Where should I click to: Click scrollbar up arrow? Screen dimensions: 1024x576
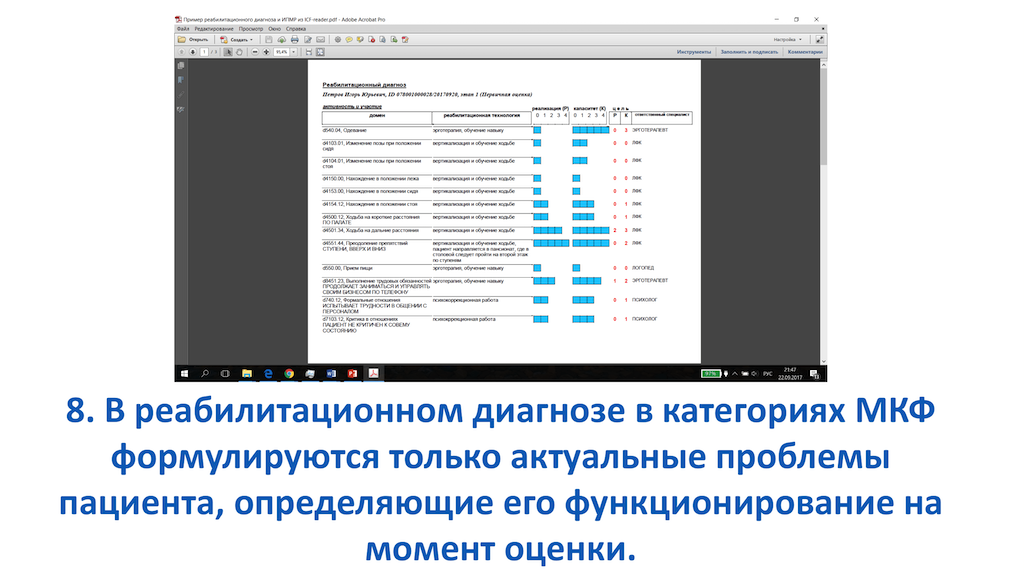[824, 64]
